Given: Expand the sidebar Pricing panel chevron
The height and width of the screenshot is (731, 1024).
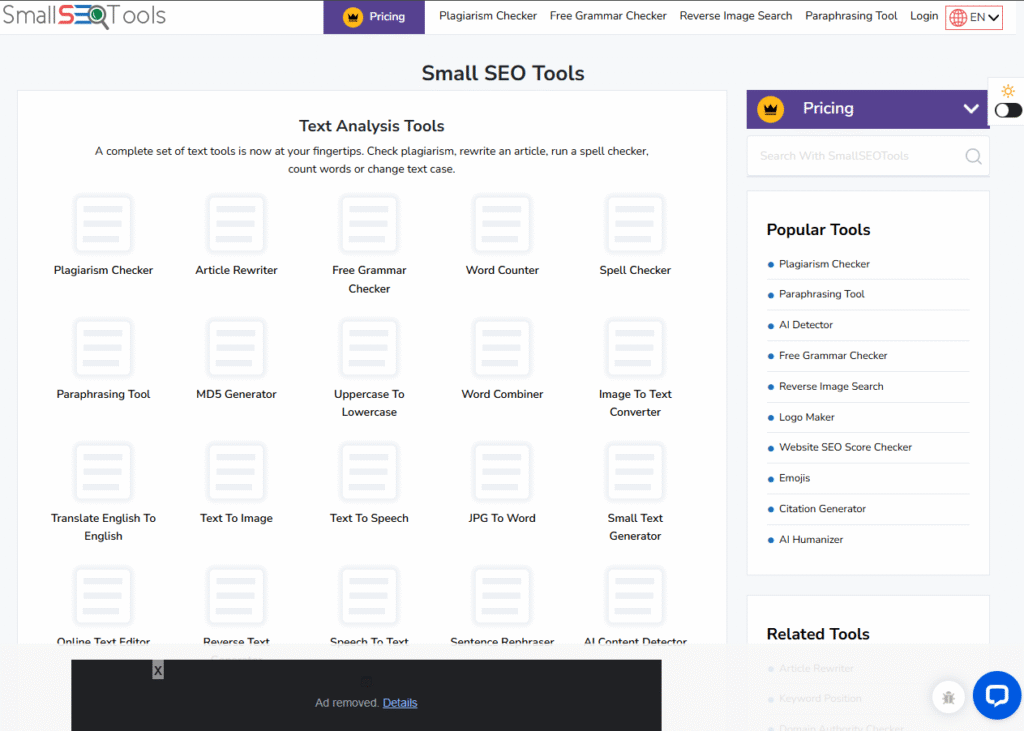Looking at the screenshot, I should tap(970, 108).
